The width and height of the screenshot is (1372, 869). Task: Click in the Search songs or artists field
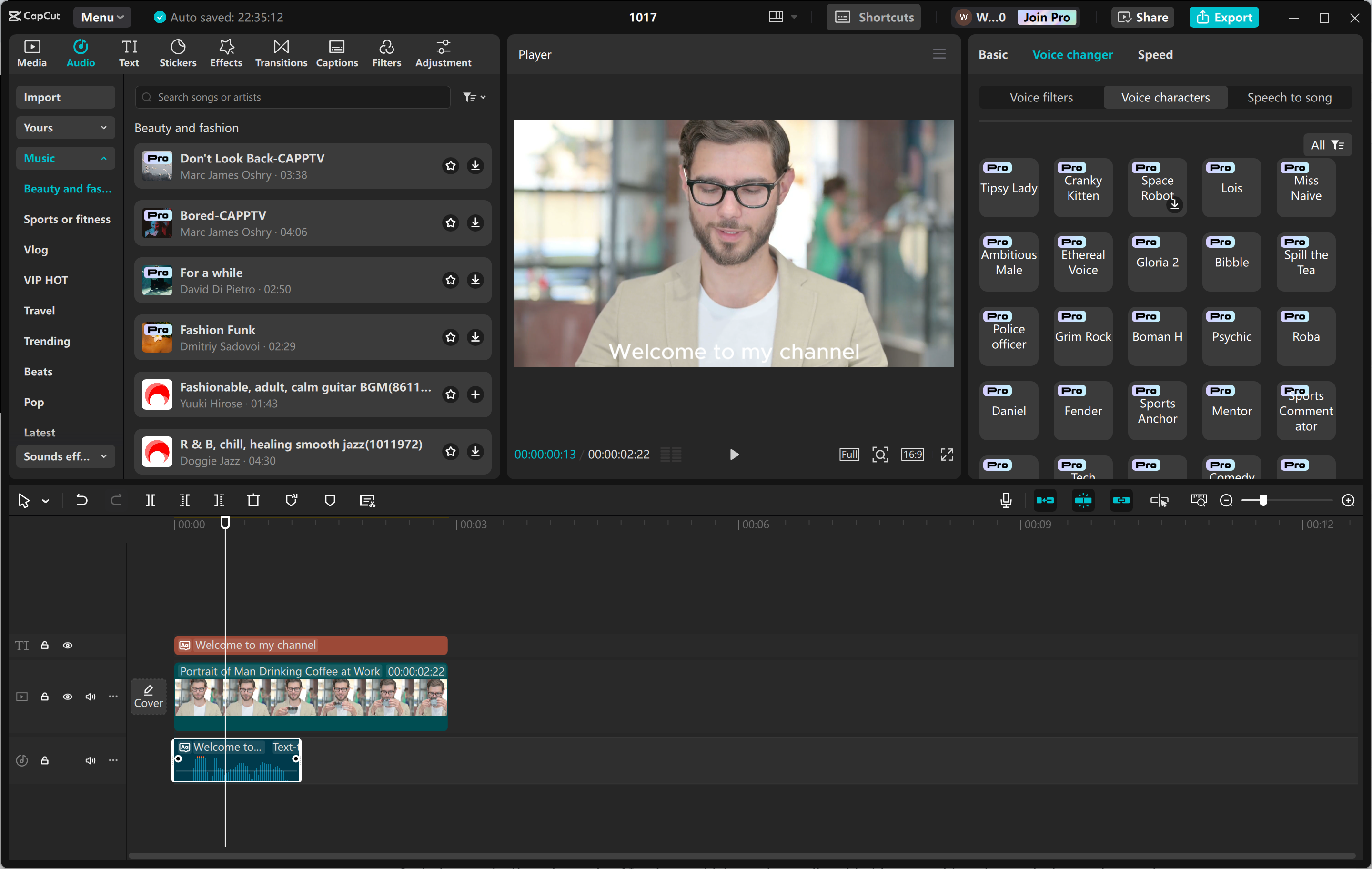293,97
